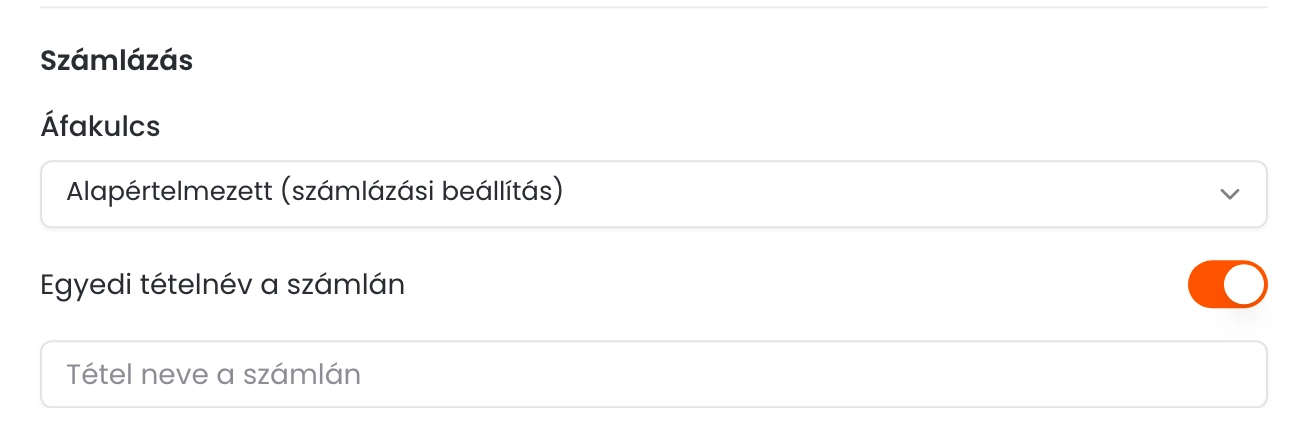This screenshot has width=1308, height=448.
Task: Click the divider line above Számlázás
Action: (654, 7)
